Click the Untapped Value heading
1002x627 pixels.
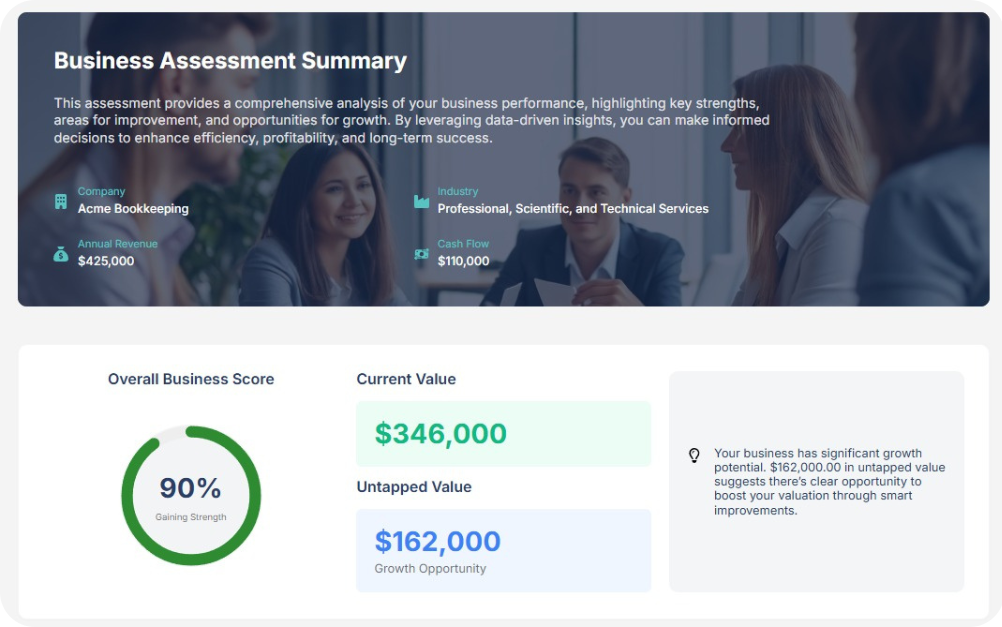click(414, 487)
